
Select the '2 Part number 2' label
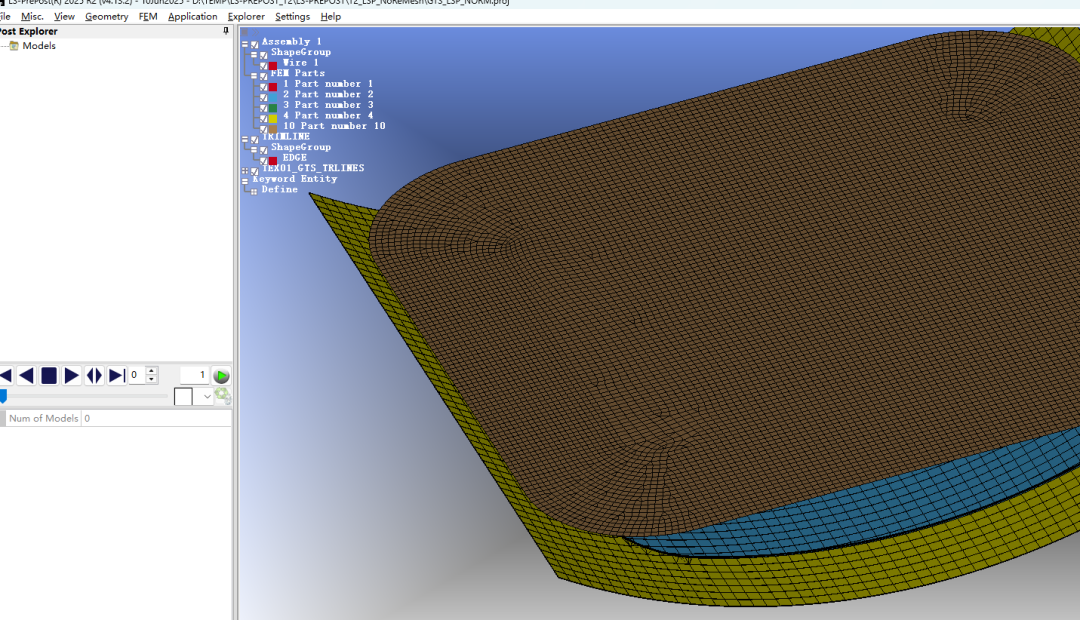tap(328, 94)
